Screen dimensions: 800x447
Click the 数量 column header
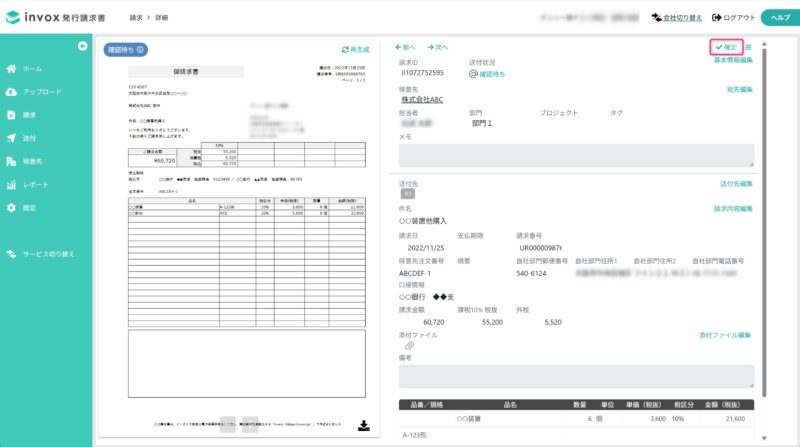tap(580, 405)
